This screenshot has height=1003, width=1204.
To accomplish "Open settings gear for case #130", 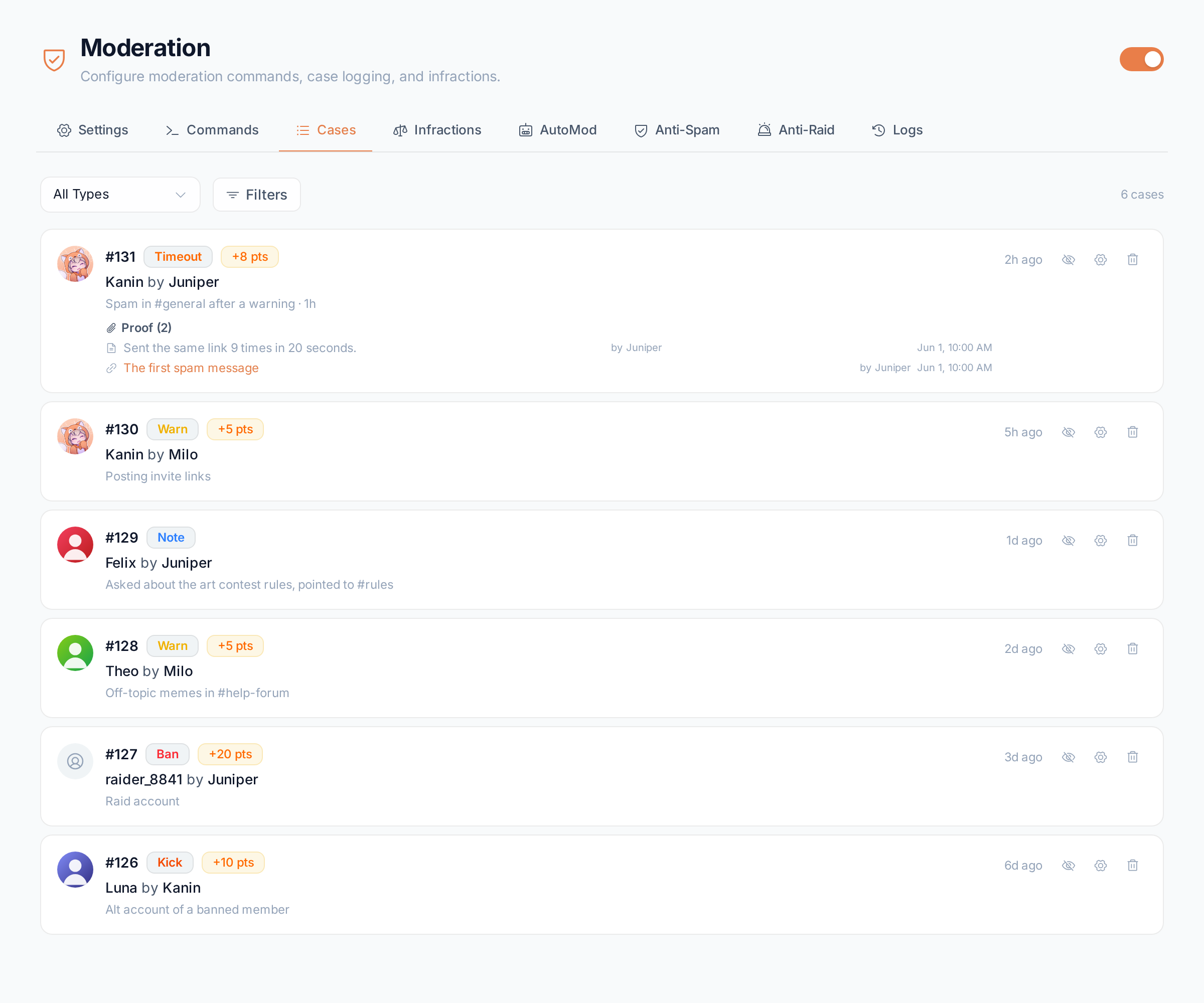I will [x=1100, y=432].
